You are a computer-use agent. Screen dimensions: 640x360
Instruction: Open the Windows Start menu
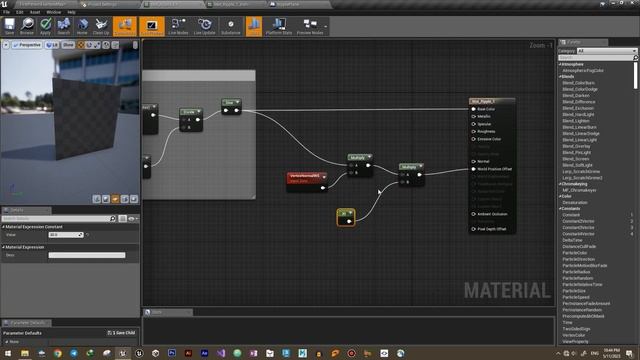[x=8, y=353]
